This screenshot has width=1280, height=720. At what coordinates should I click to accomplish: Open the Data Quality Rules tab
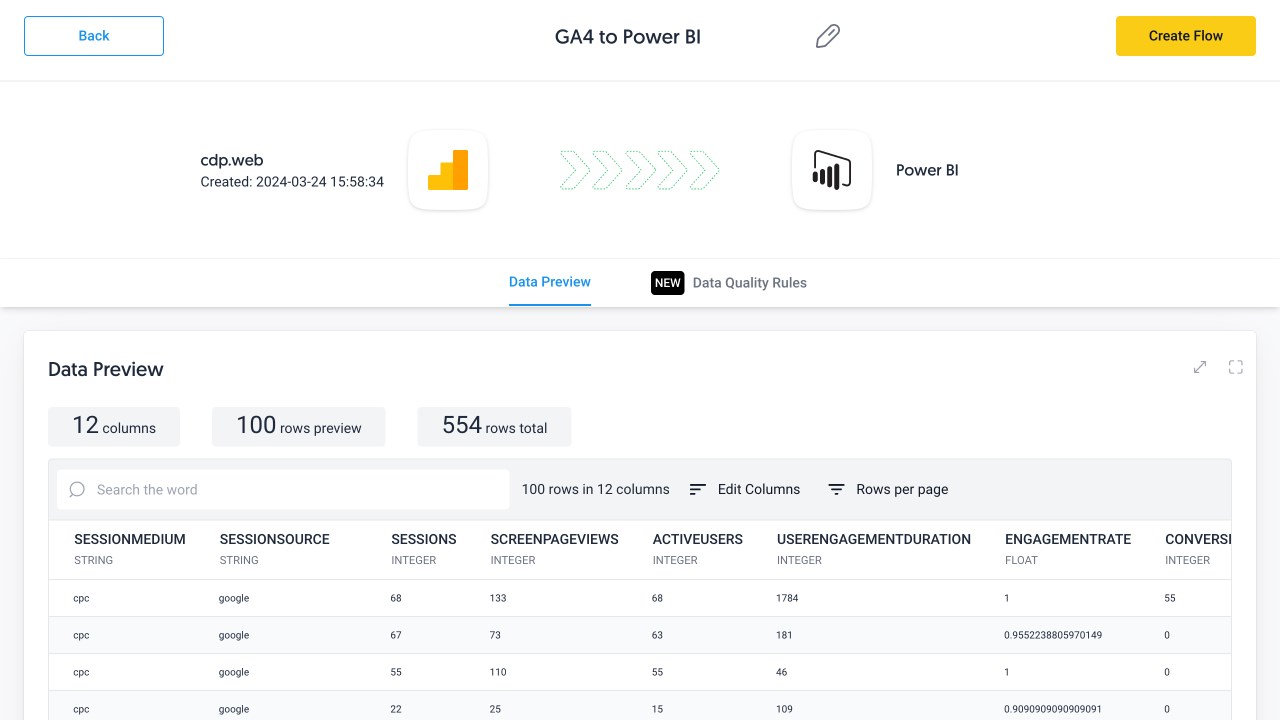click(x=749, y=283)
